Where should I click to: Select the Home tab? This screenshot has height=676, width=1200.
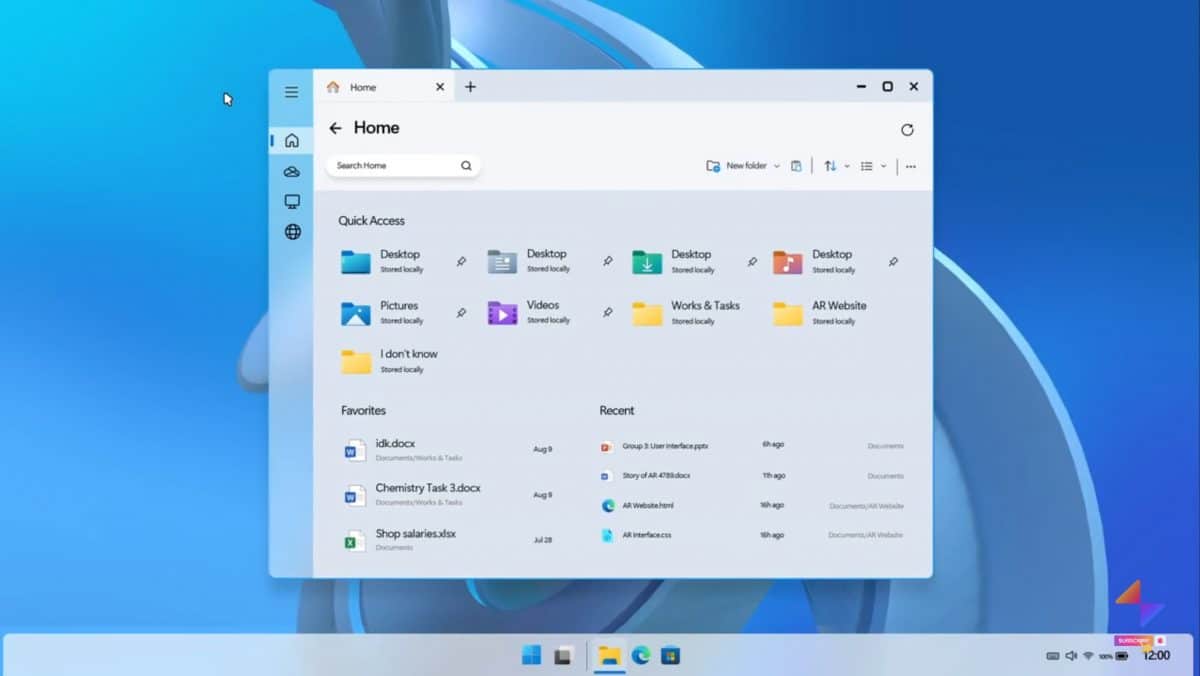[x=365, y=87]
